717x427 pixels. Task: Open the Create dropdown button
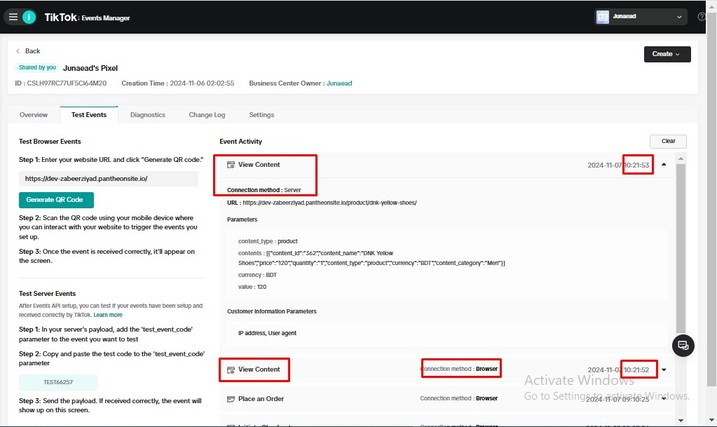pos(667,54)
